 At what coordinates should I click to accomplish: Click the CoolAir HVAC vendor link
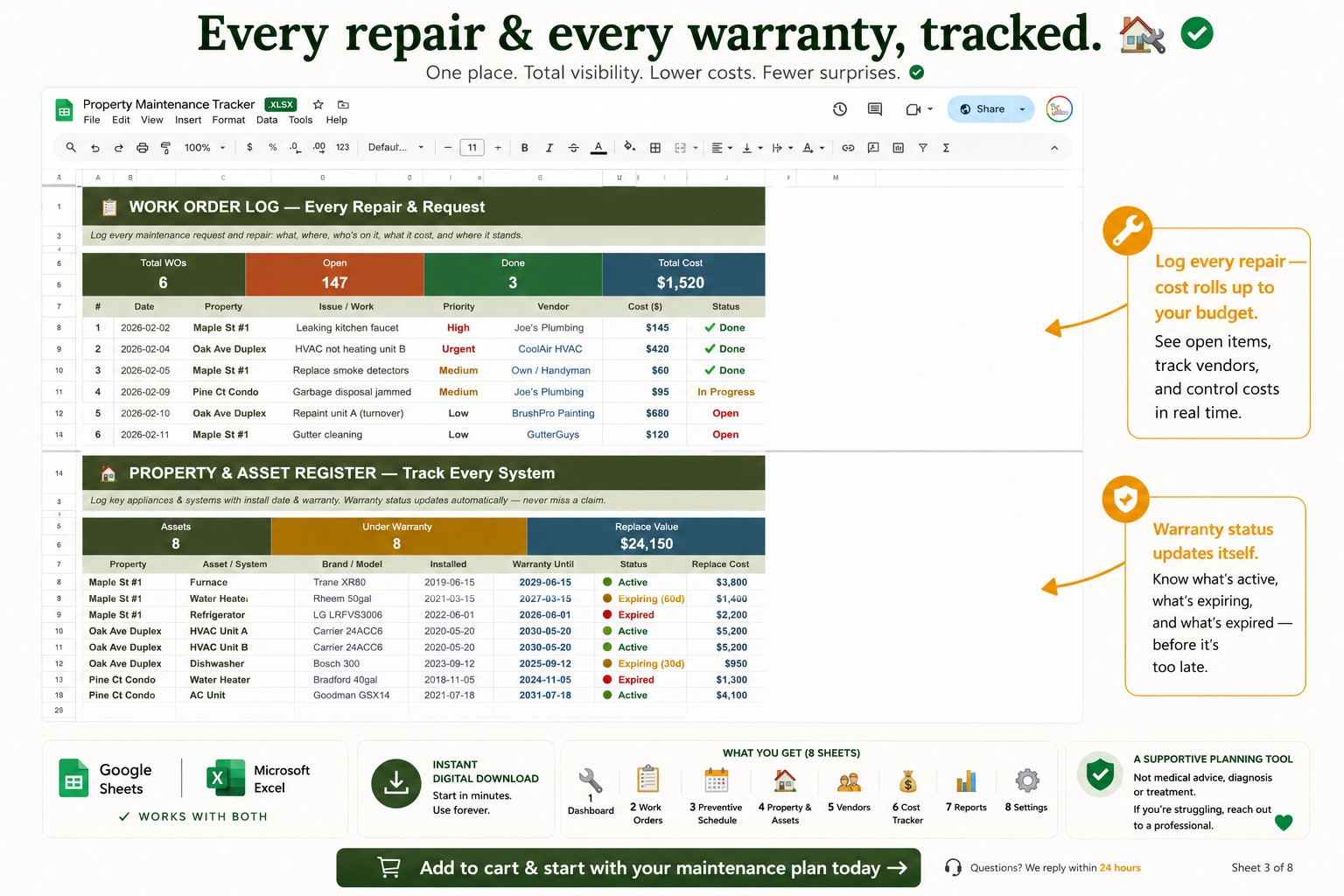click(x=550, y=349)
